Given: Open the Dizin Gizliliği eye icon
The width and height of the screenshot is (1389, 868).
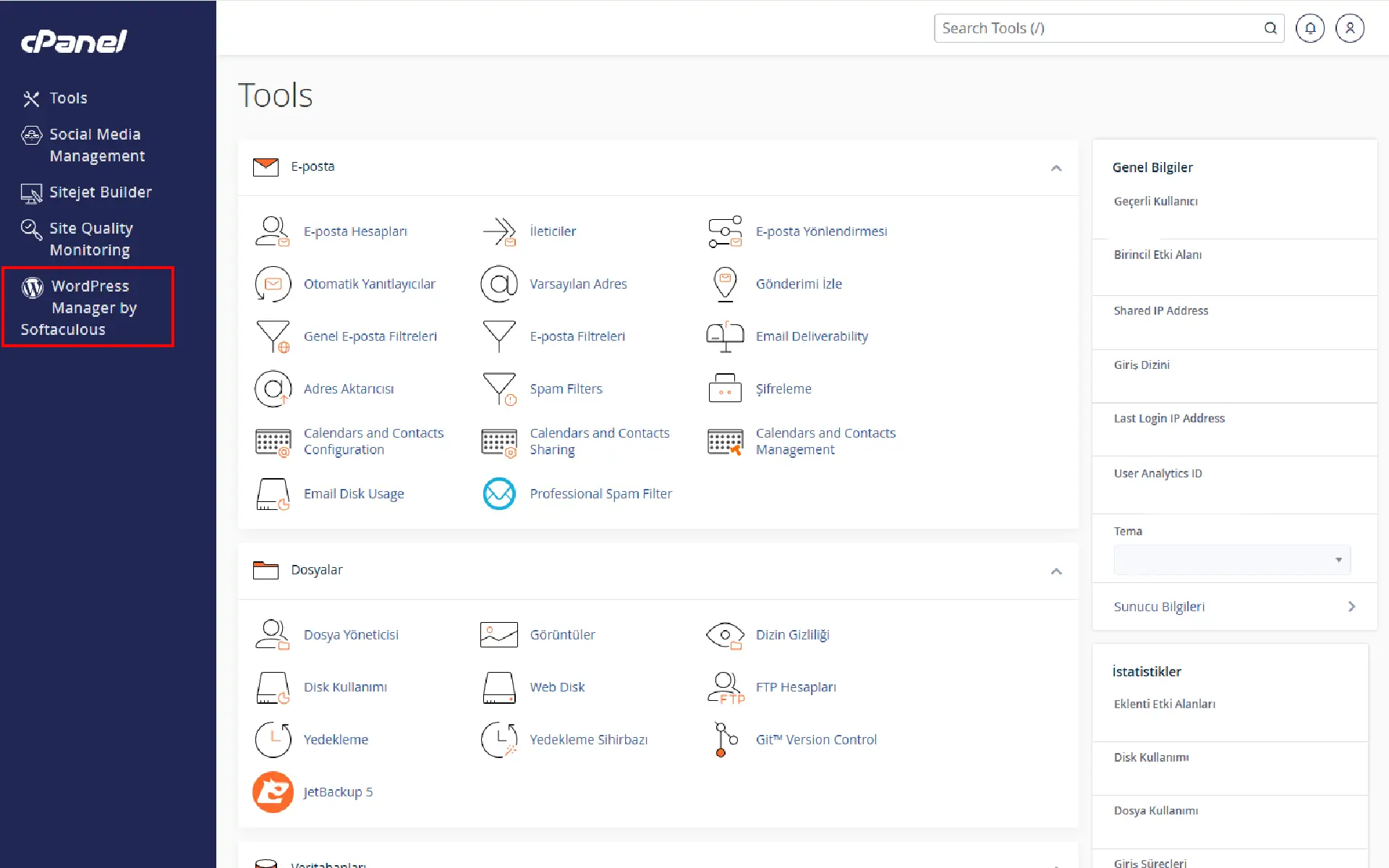Looking at the screenshot, I should (x=725, y=635).
